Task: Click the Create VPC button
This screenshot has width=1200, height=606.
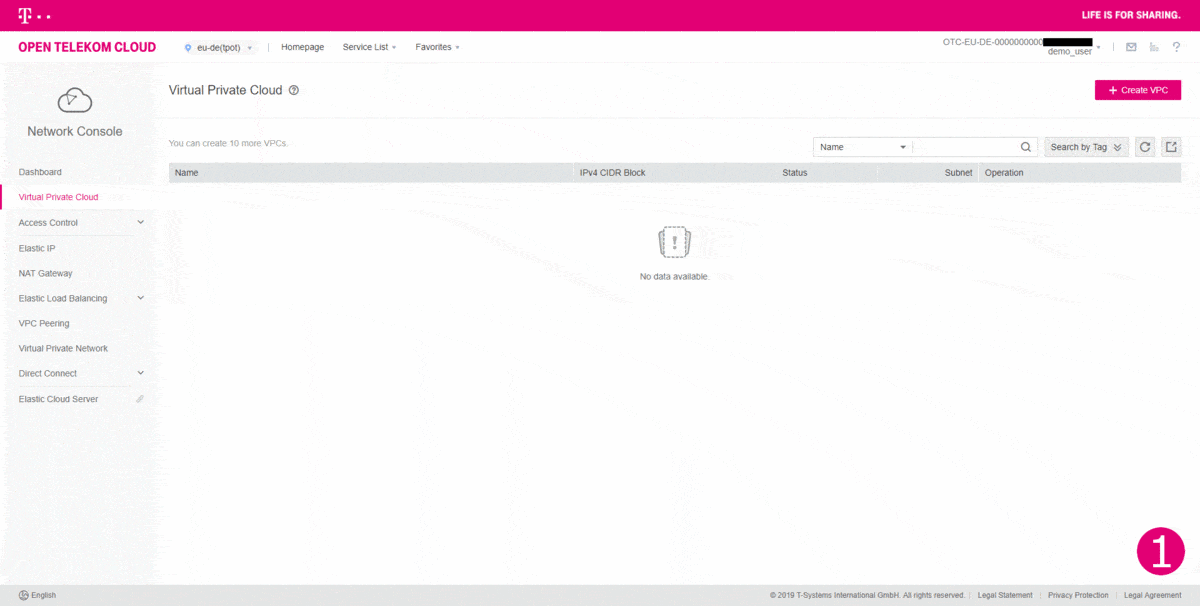Action: coord(1138,90)
